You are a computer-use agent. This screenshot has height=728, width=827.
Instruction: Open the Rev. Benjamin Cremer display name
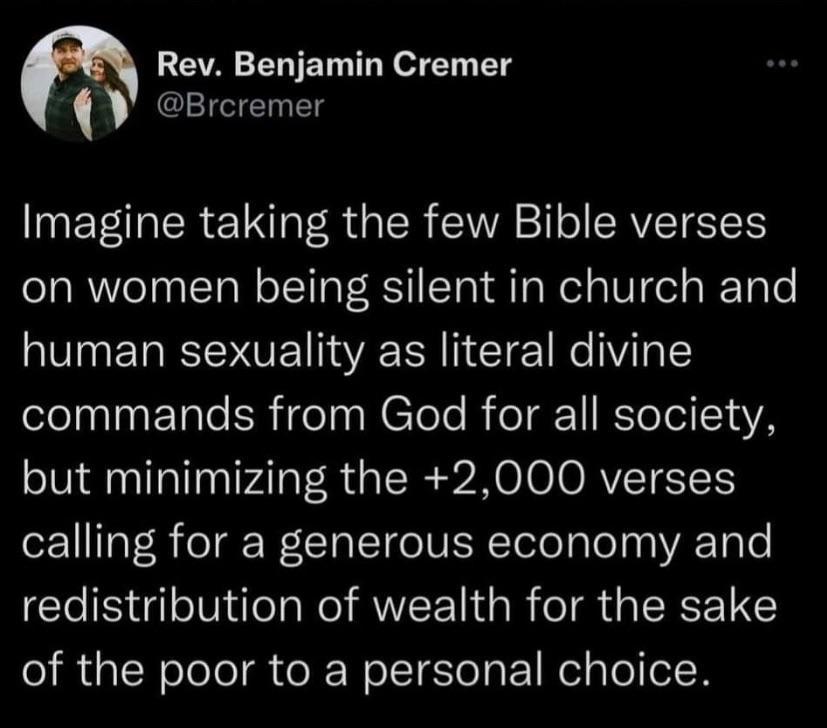(x=335, y=66)
